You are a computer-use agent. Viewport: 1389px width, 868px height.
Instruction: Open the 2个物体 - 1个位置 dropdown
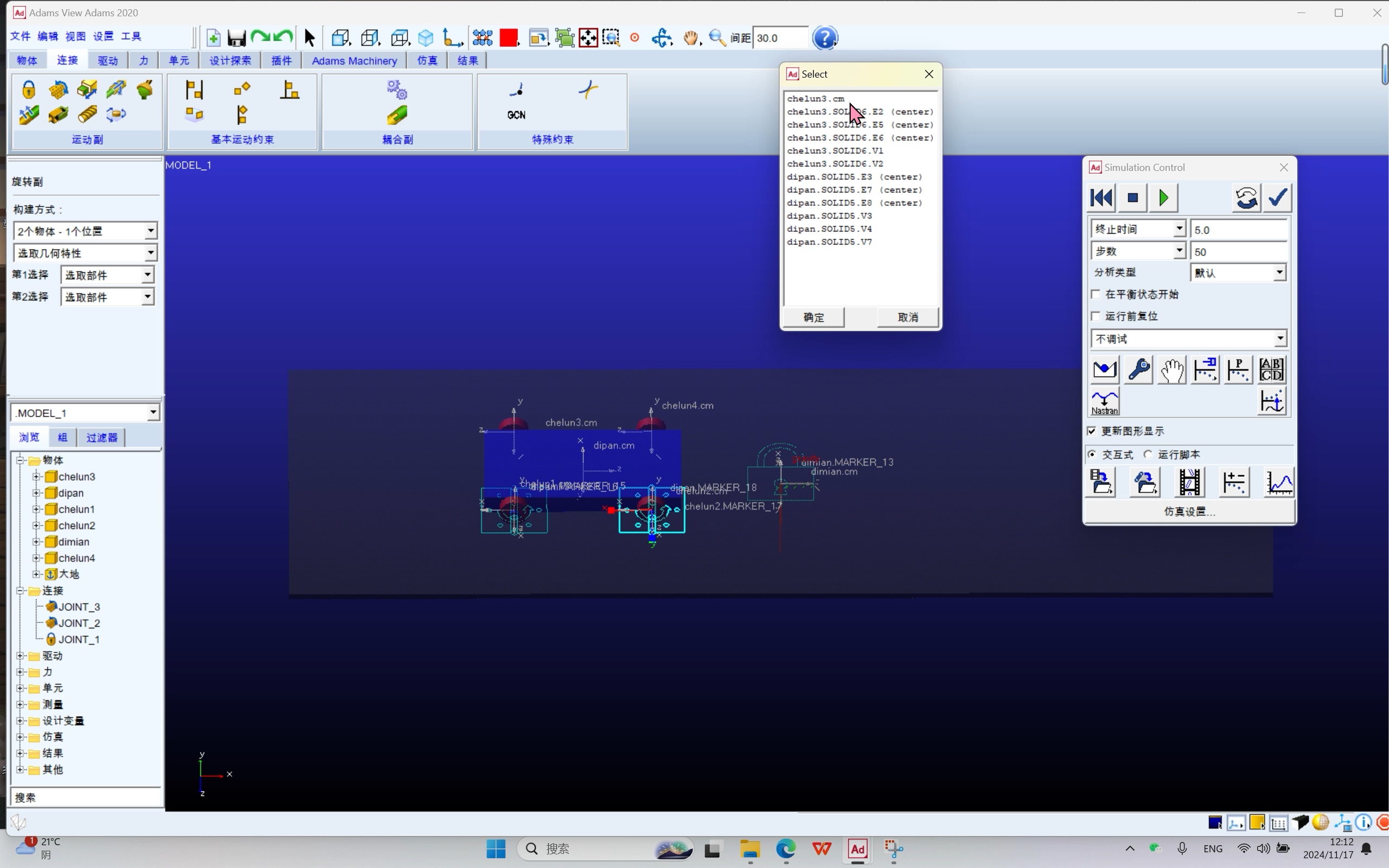pyautogui.click(x=150, y=231)
